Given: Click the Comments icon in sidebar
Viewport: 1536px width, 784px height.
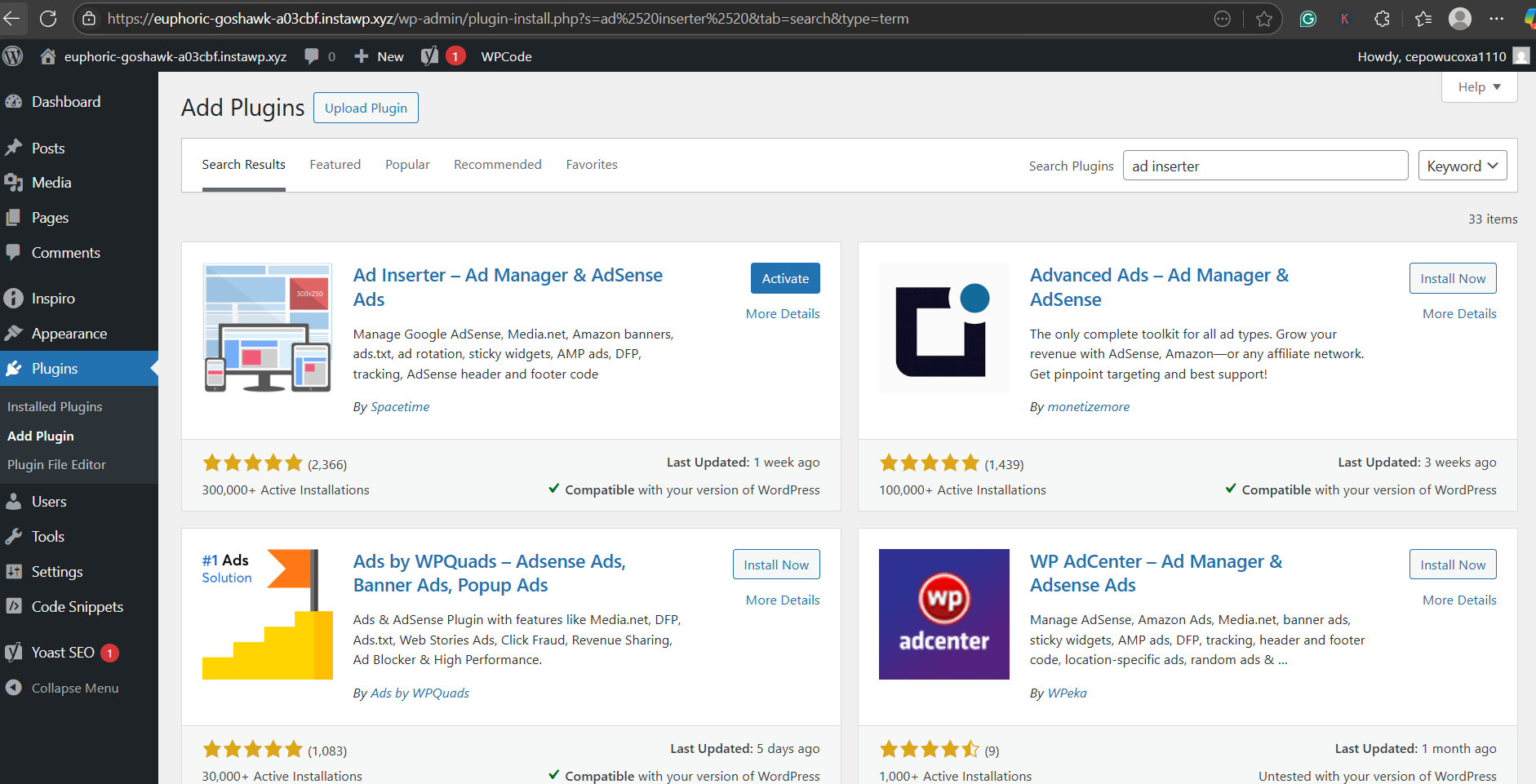Looking at the screenshot, I should click(14, 253).
